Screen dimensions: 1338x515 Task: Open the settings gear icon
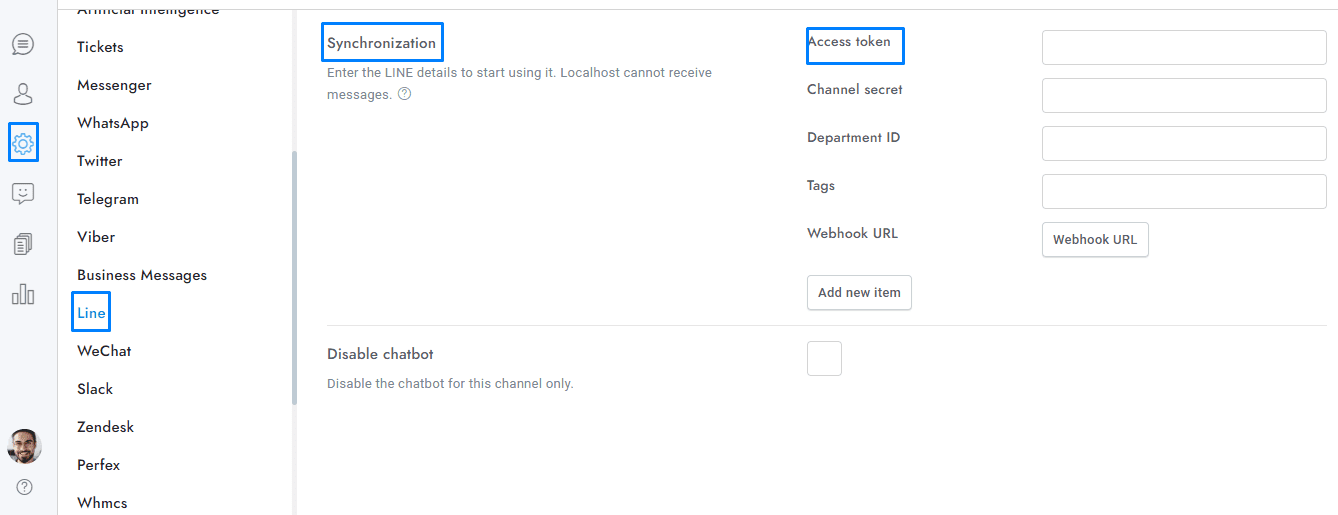click(23, 143)
